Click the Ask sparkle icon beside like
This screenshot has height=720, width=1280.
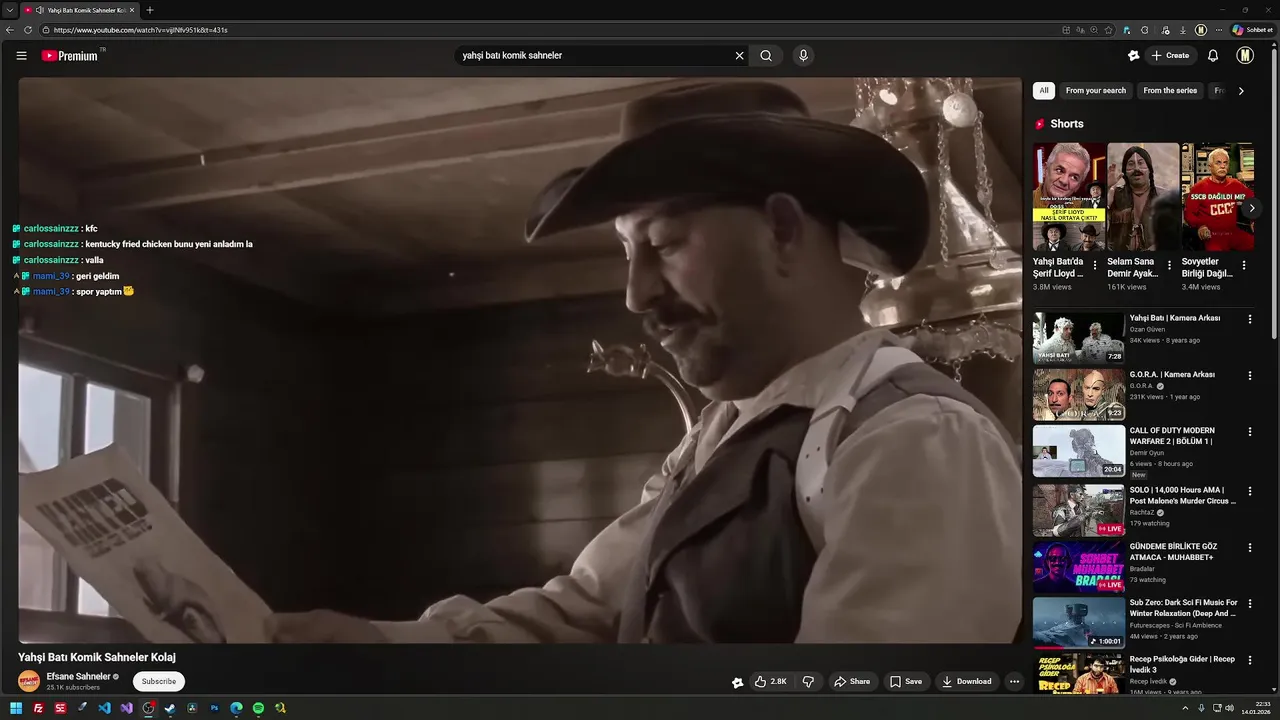(738, 682)
